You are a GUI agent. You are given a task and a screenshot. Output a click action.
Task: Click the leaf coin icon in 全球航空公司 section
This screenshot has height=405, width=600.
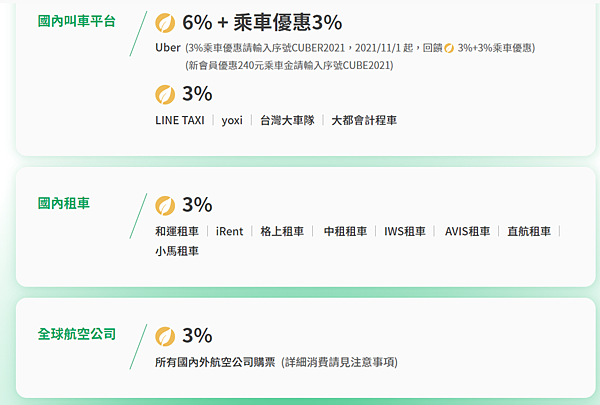(165, 336)
